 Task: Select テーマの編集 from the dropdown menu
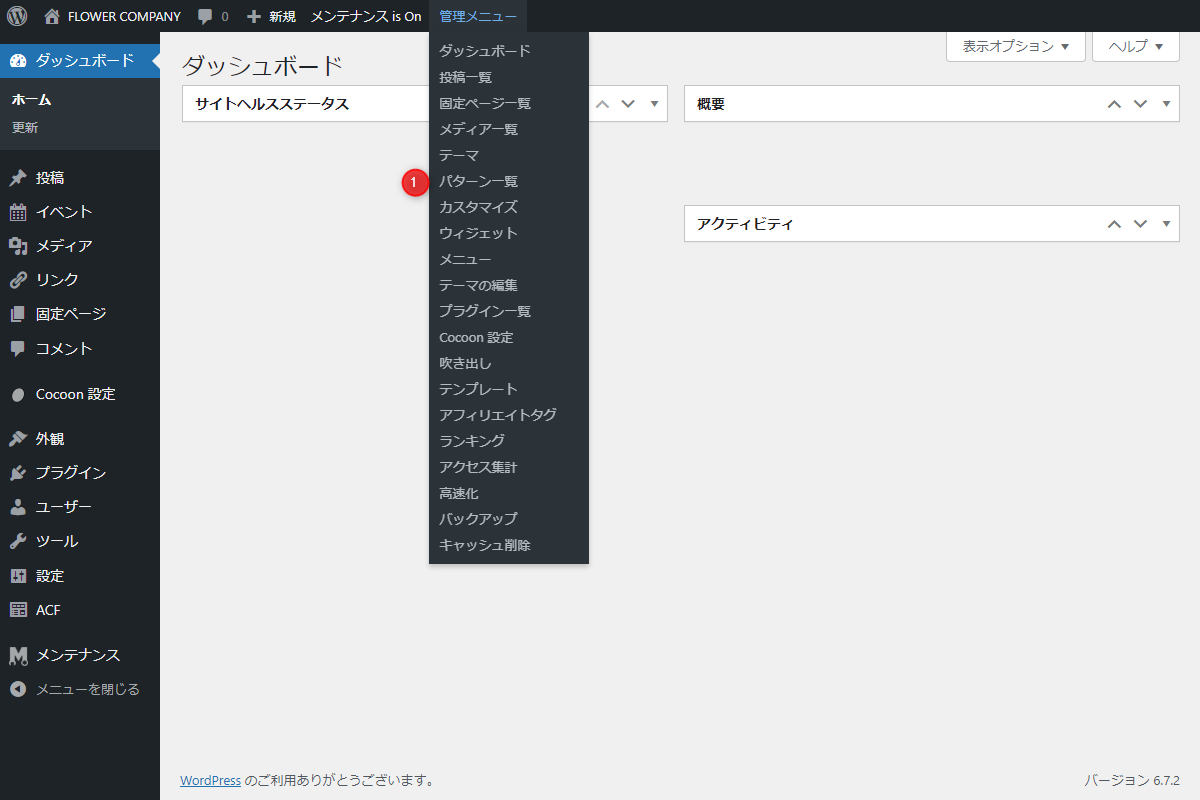pyautogui.click(x=509, y=285)
